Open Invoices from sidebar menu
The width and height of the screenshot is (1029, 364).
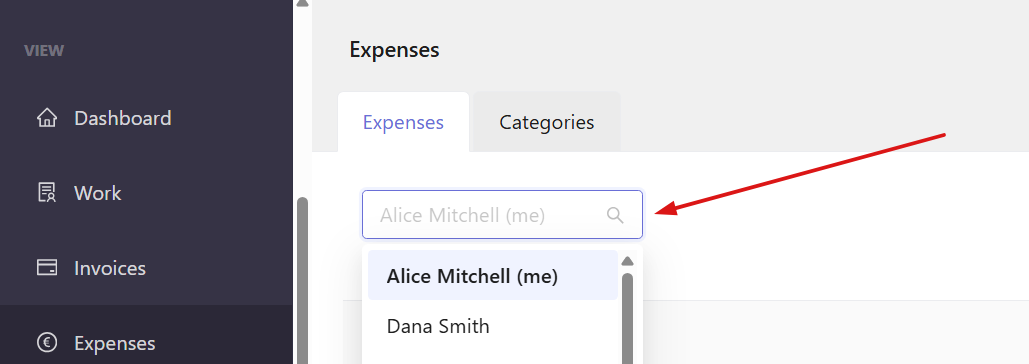[x=110, y=268]
